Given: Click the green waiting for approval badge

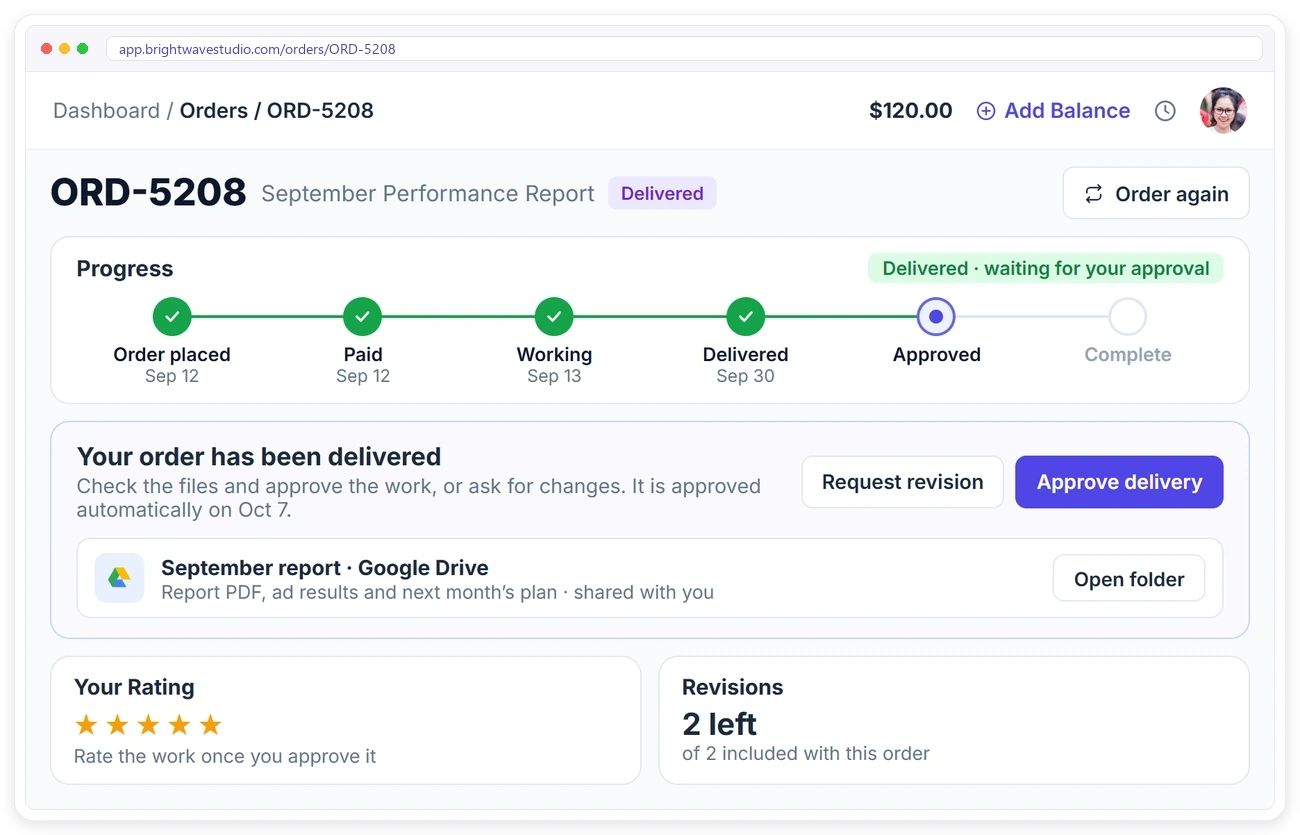Looking at the screenshot, I should [x=1046, y=268].
